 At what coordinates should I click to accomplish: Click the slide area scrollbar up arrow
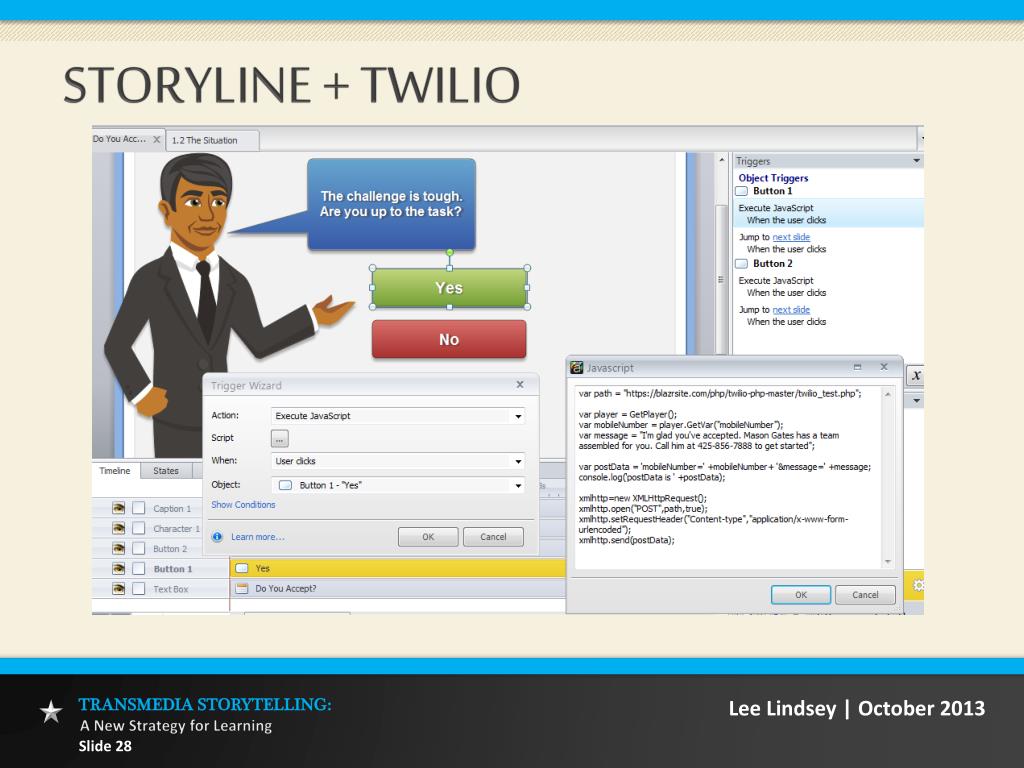point(721,160)
